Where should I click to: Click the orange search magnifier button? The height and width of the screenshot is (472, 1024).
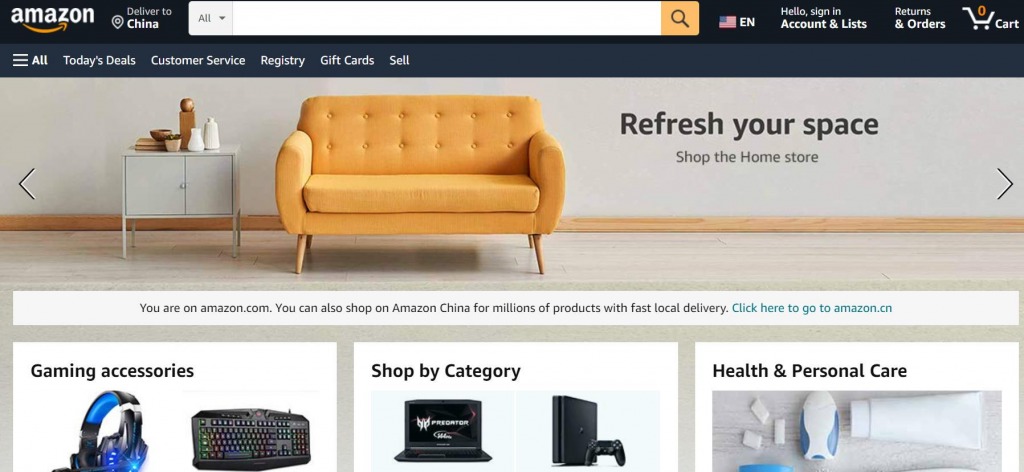point(680,18)
